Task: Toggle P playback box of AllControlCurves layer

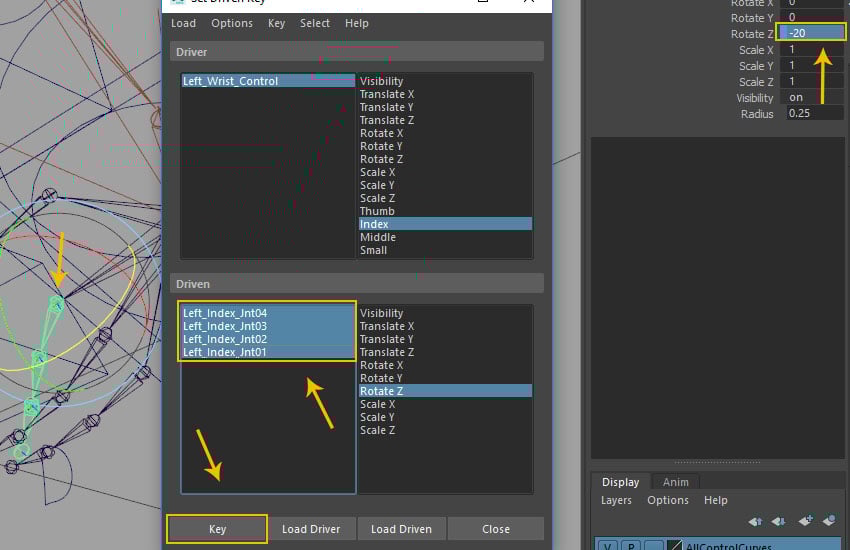Action: pyautogui.click(x=631, y=546)
